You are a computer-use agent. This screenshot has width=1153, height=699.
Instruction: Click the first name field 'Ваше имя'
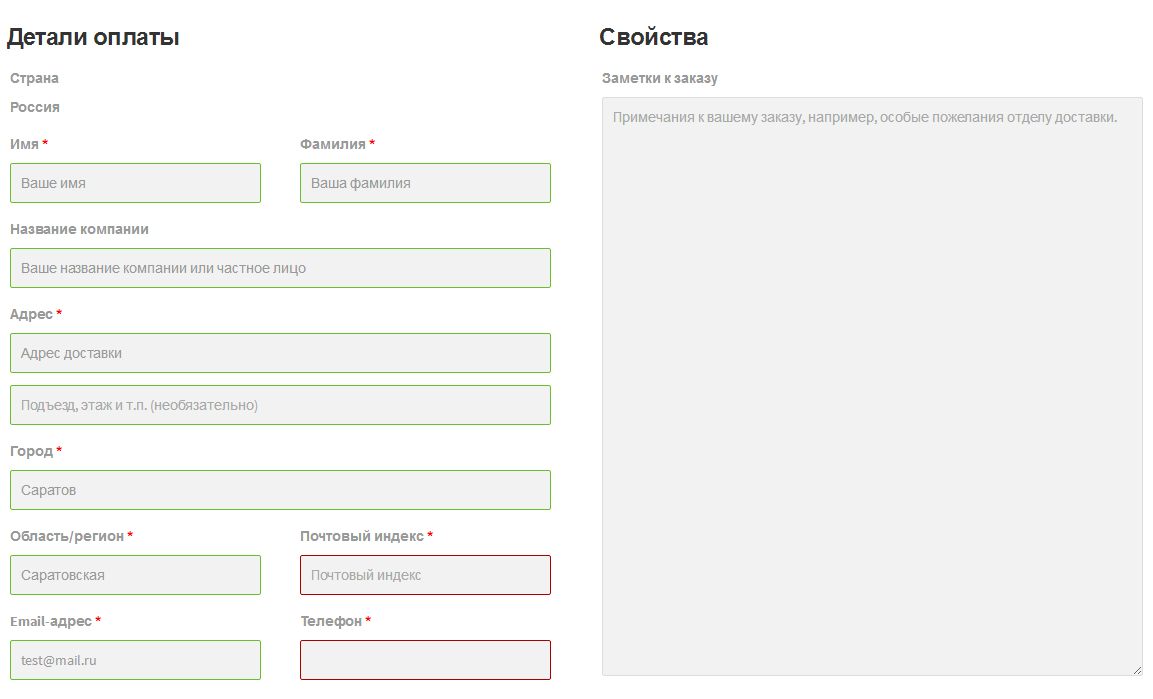pyautogui.click(x=135, y=183)
